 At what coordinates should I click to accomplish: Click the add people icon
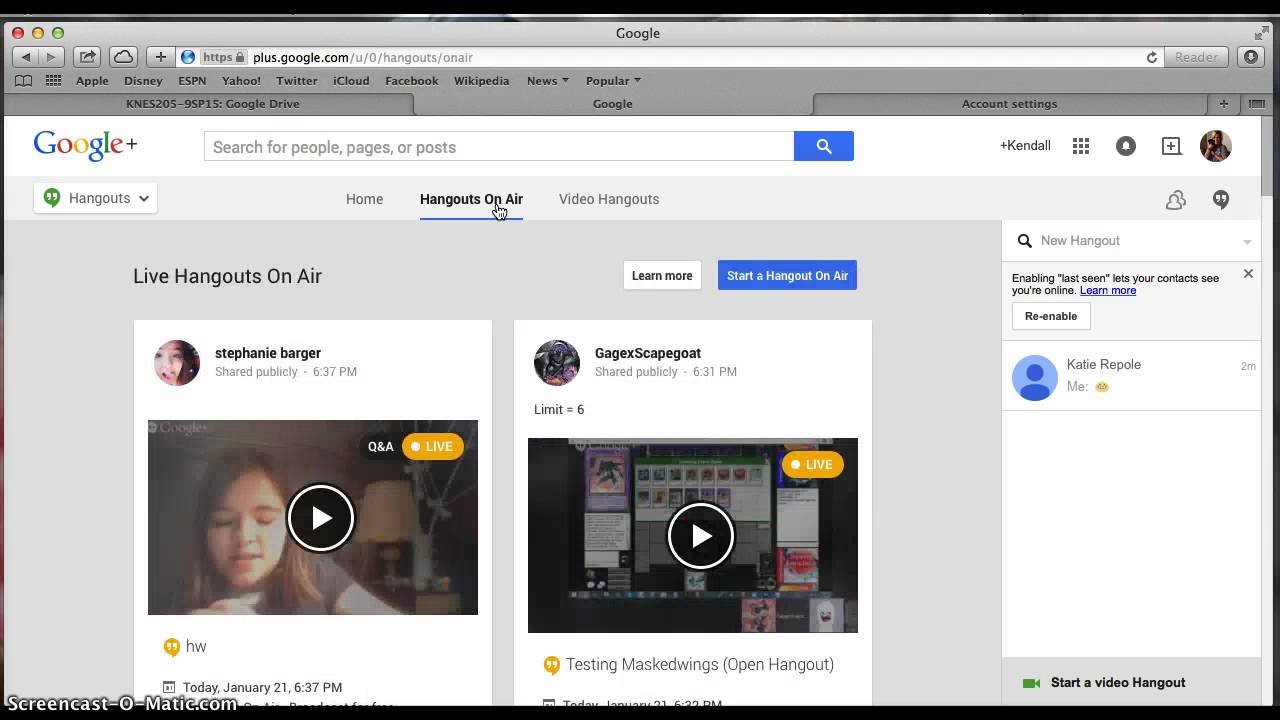click(x=1176, y=200)
